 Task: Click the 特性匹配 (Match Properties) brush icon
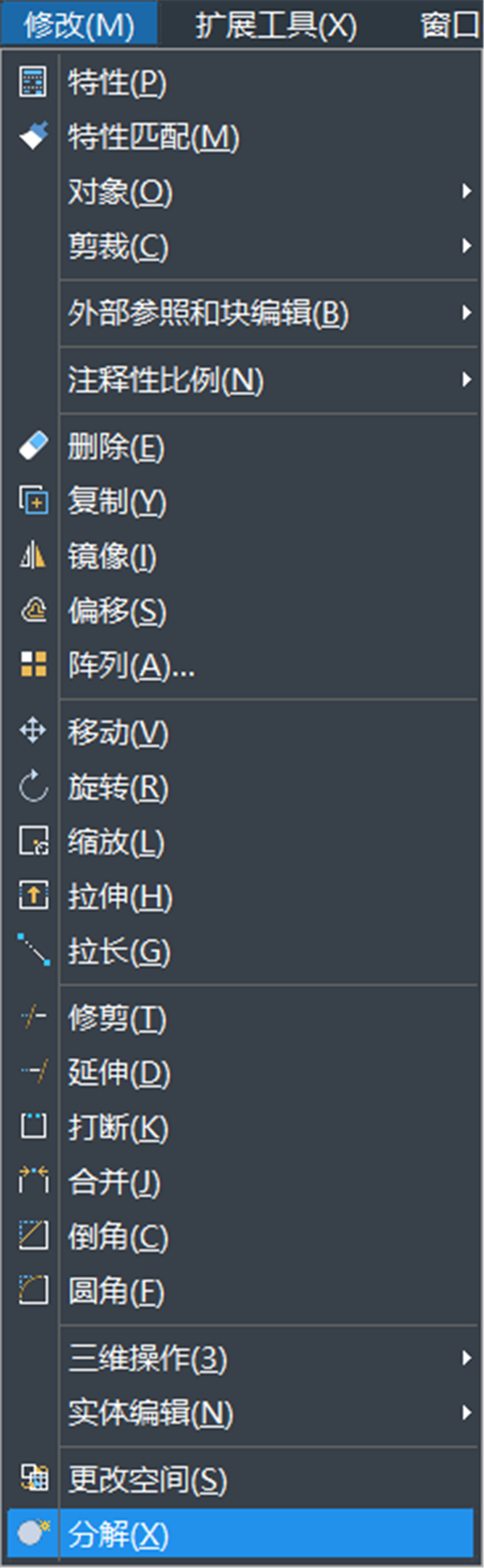click(x=32, y=137)
